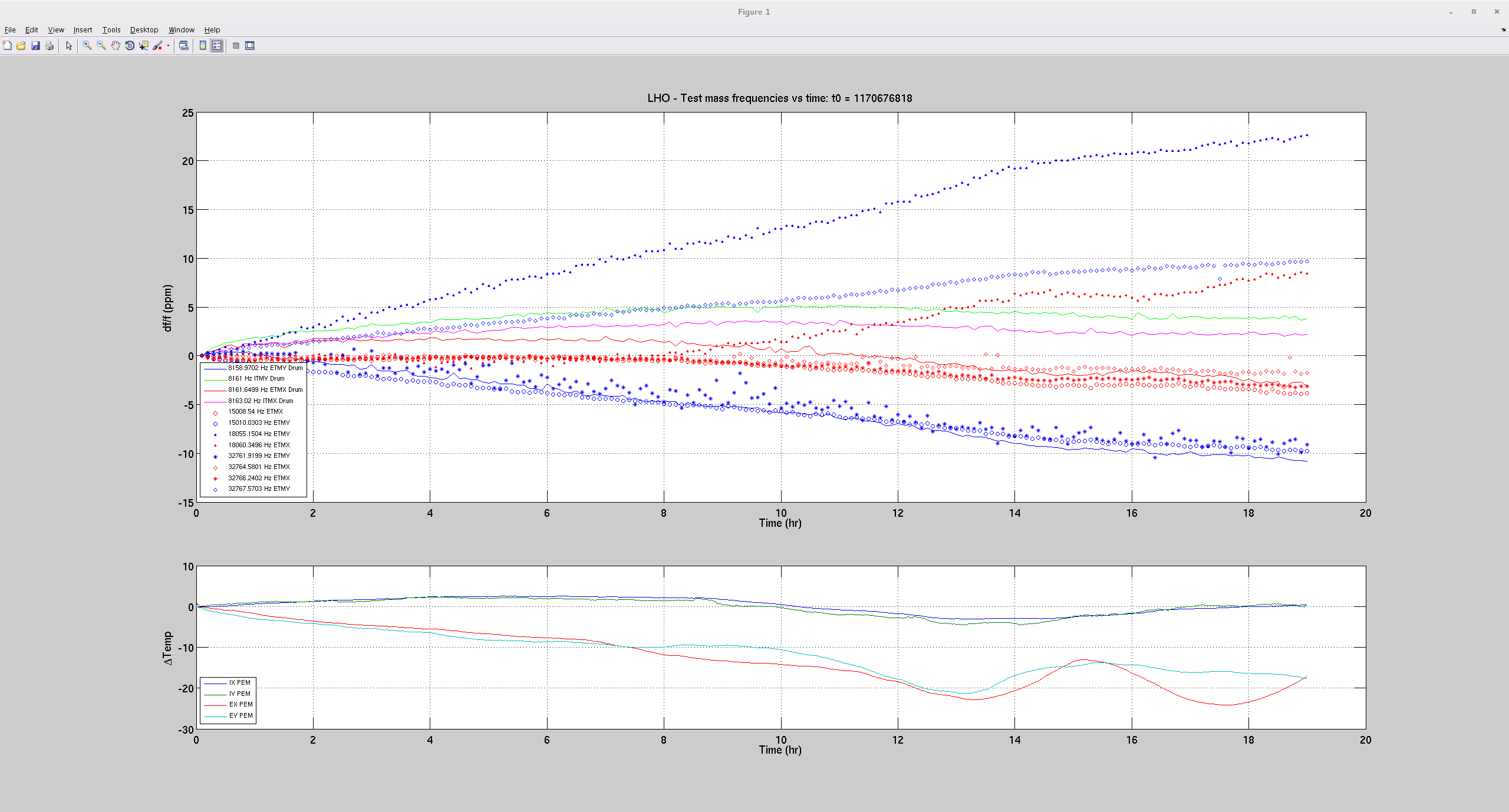1509x812 pixels.
Task: Open the Help menu
Action: (x=212, y=29)
